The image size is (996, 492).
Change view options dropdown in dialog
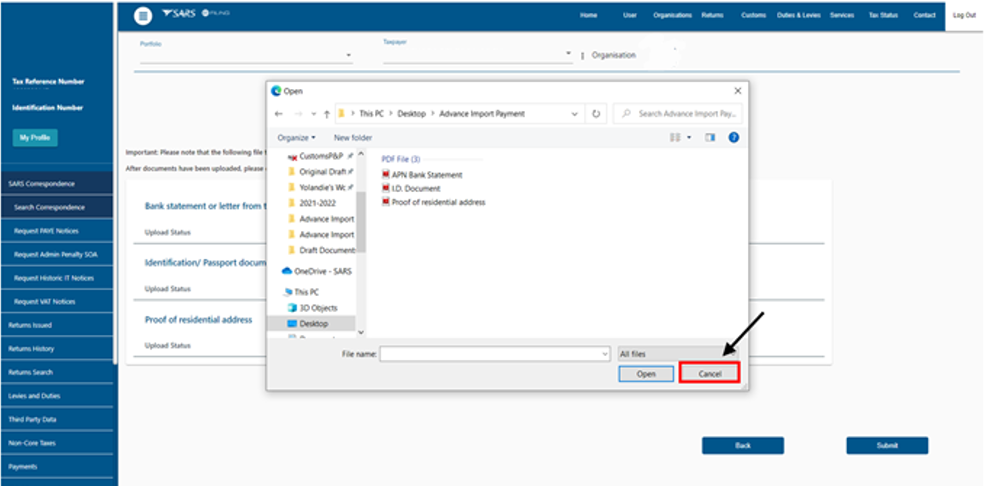(x=688, y=137)
